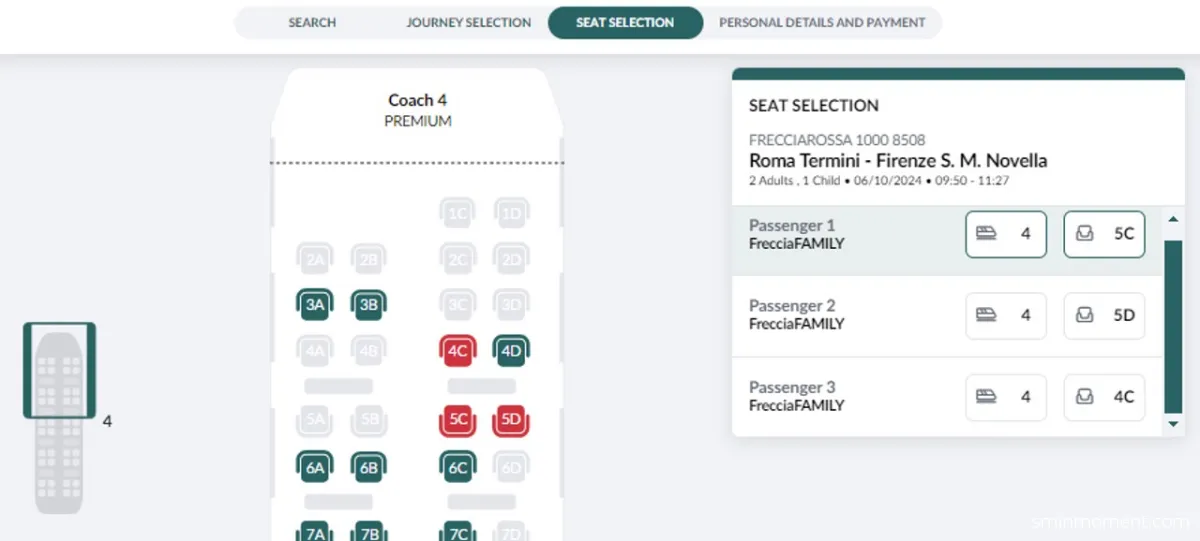Select available seat 6C

458,467
